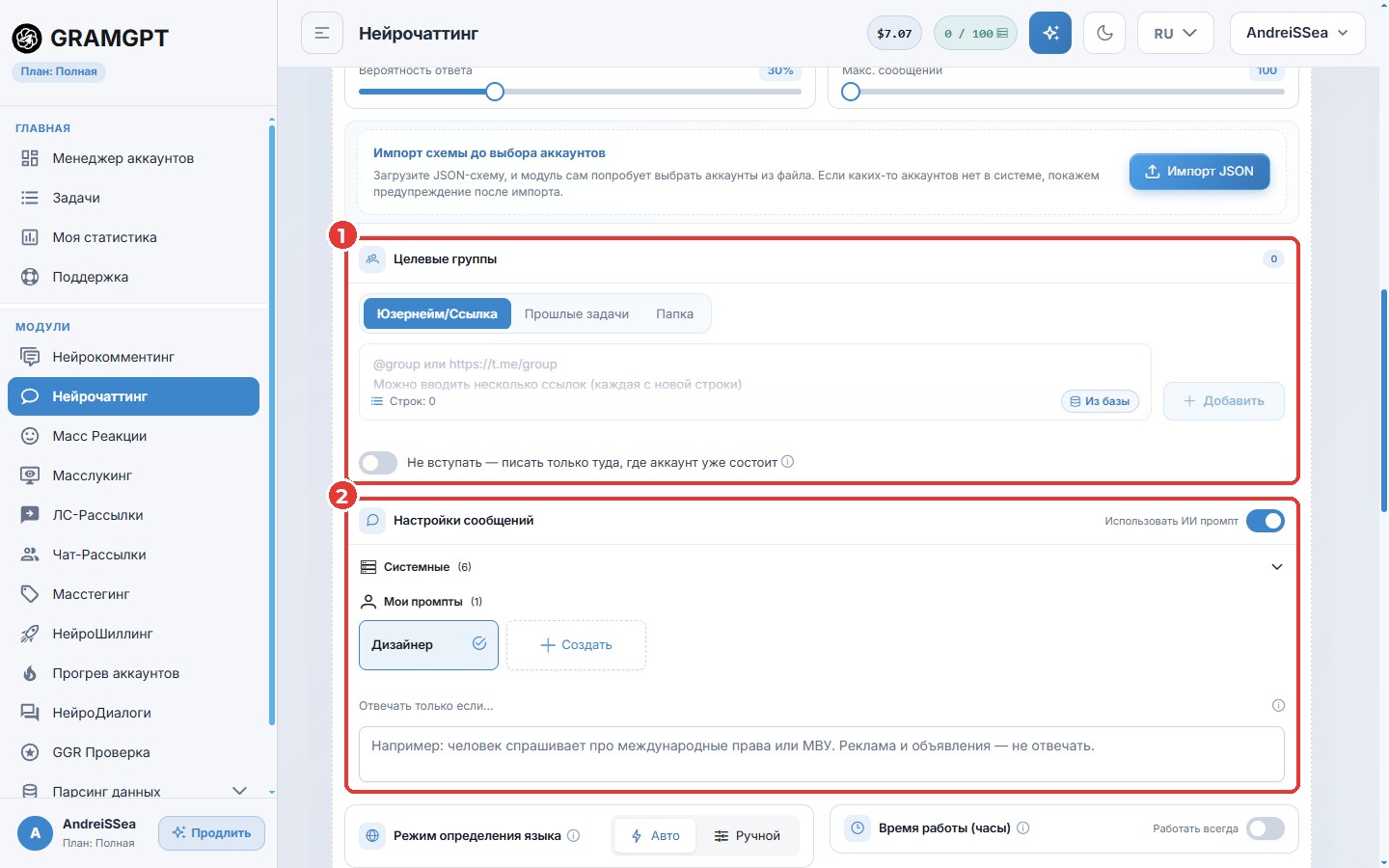Collapse the sidebar with the hamburger icon
Viewport: 1389px width, 868px height.
(322, 33)
